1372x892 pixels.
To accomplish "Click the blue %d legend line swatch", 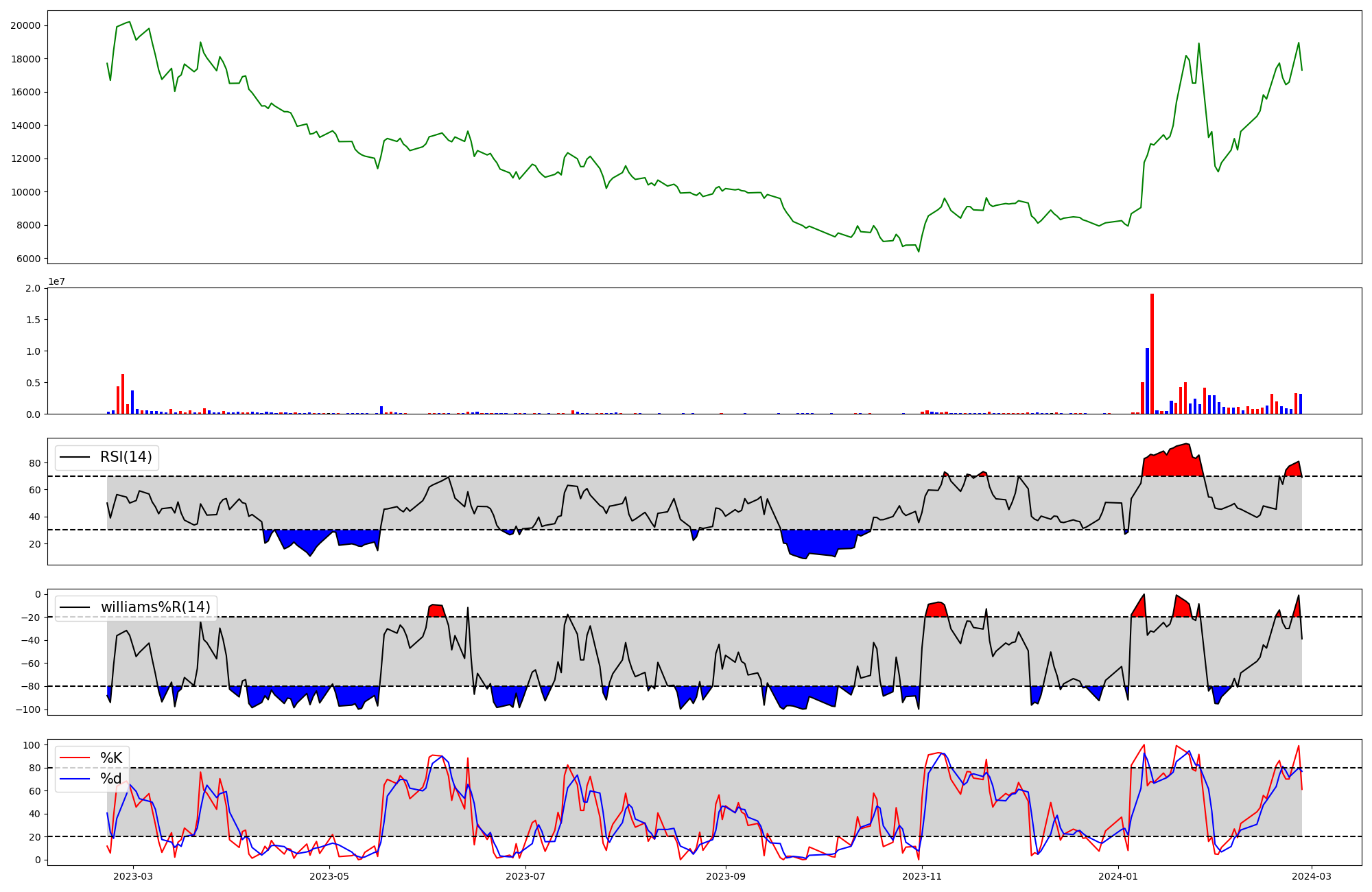I will point(75,779).
